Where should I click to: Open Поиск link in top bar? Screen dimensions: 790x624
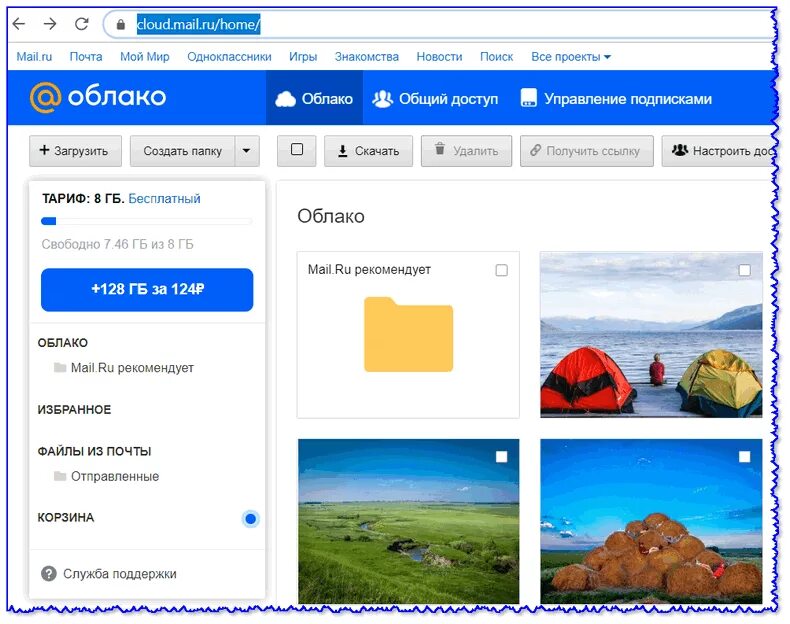tap(496, 57)
